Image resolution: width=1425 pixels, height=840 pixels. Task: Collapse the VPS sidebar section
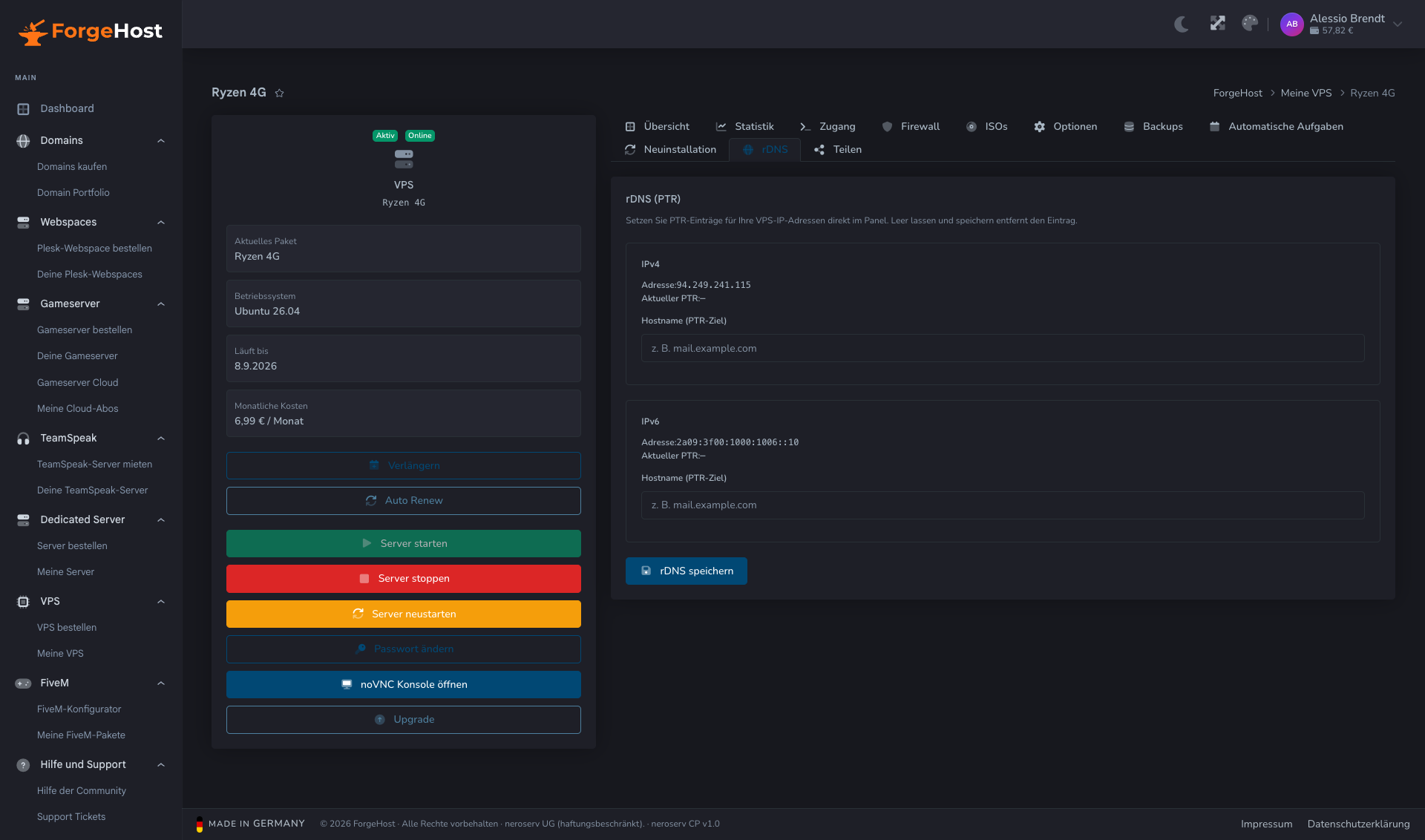coord(161,602)
